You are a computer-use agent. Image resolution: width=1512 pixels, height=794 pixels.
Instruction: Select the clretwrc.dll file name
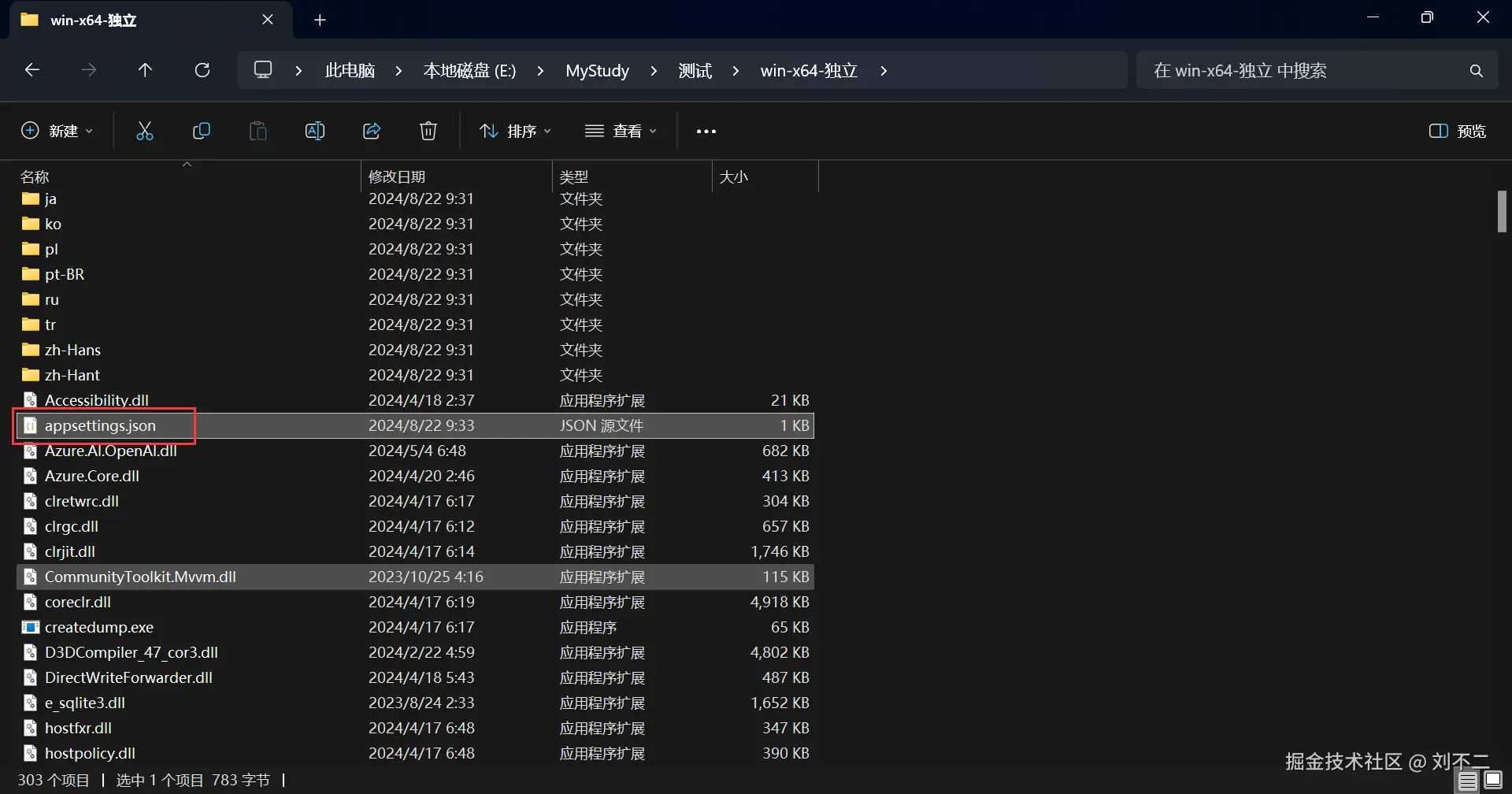pyautogui.click(x=82, y=501)
